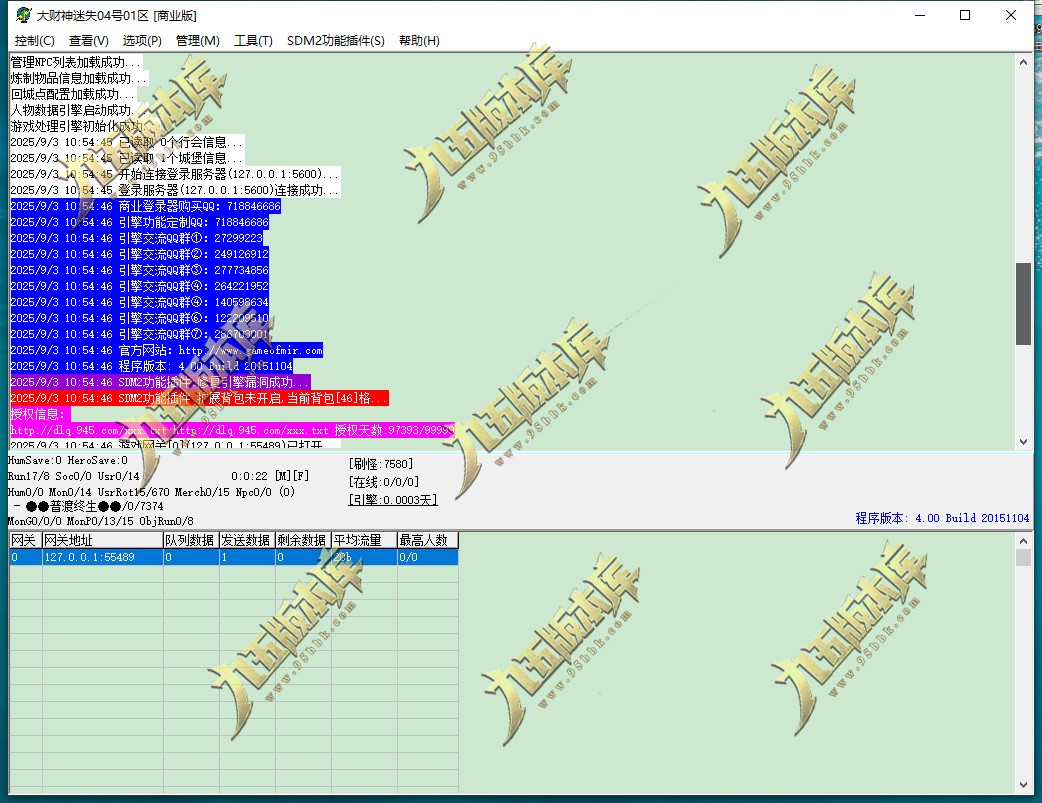
Task: Click the [在线:0/0/0] status text
Action: point(384,482)
